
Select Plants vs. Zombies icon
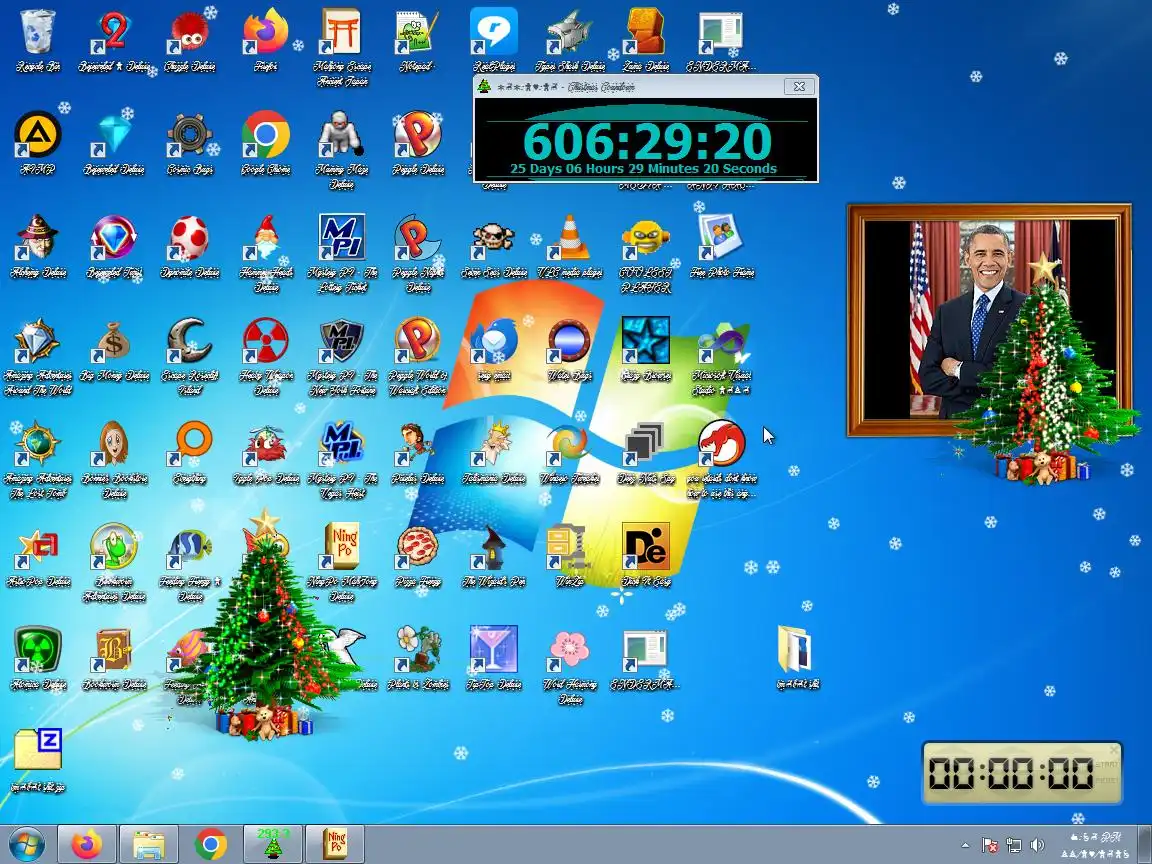tap(417, 650)
